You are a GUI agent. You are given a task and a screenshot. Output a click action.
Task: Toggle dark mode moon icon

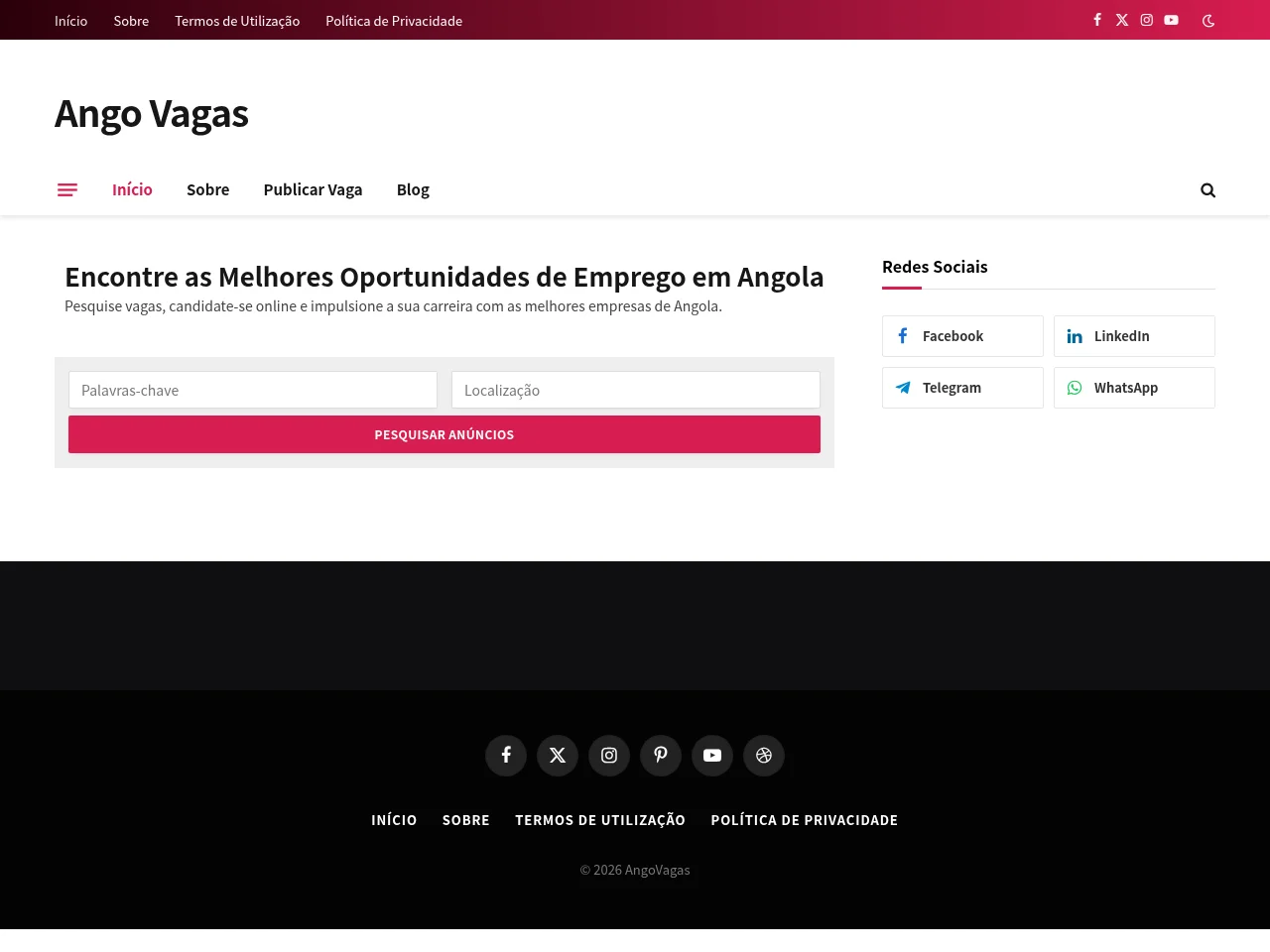click(x=1208, y=20)
